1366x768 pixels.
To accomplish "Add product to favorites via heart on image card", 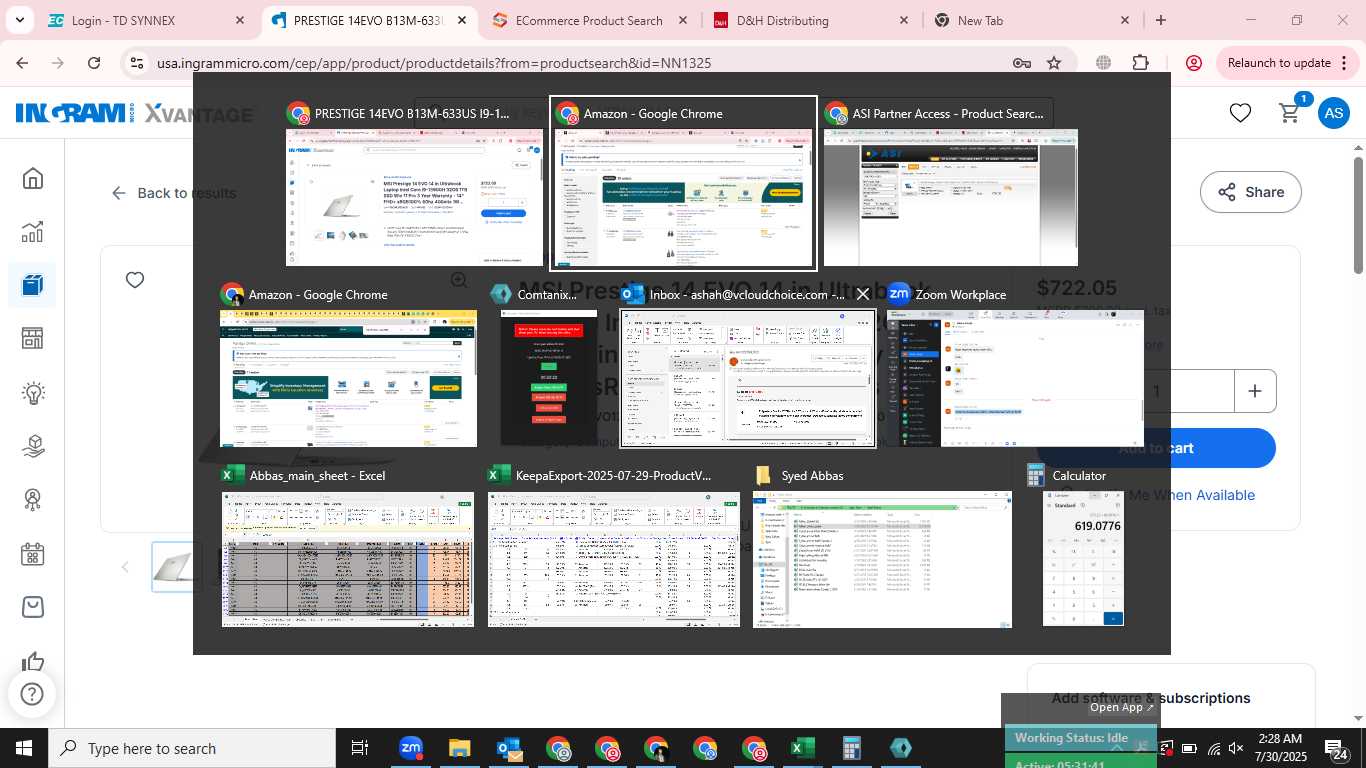I will [x=135, y=280].
